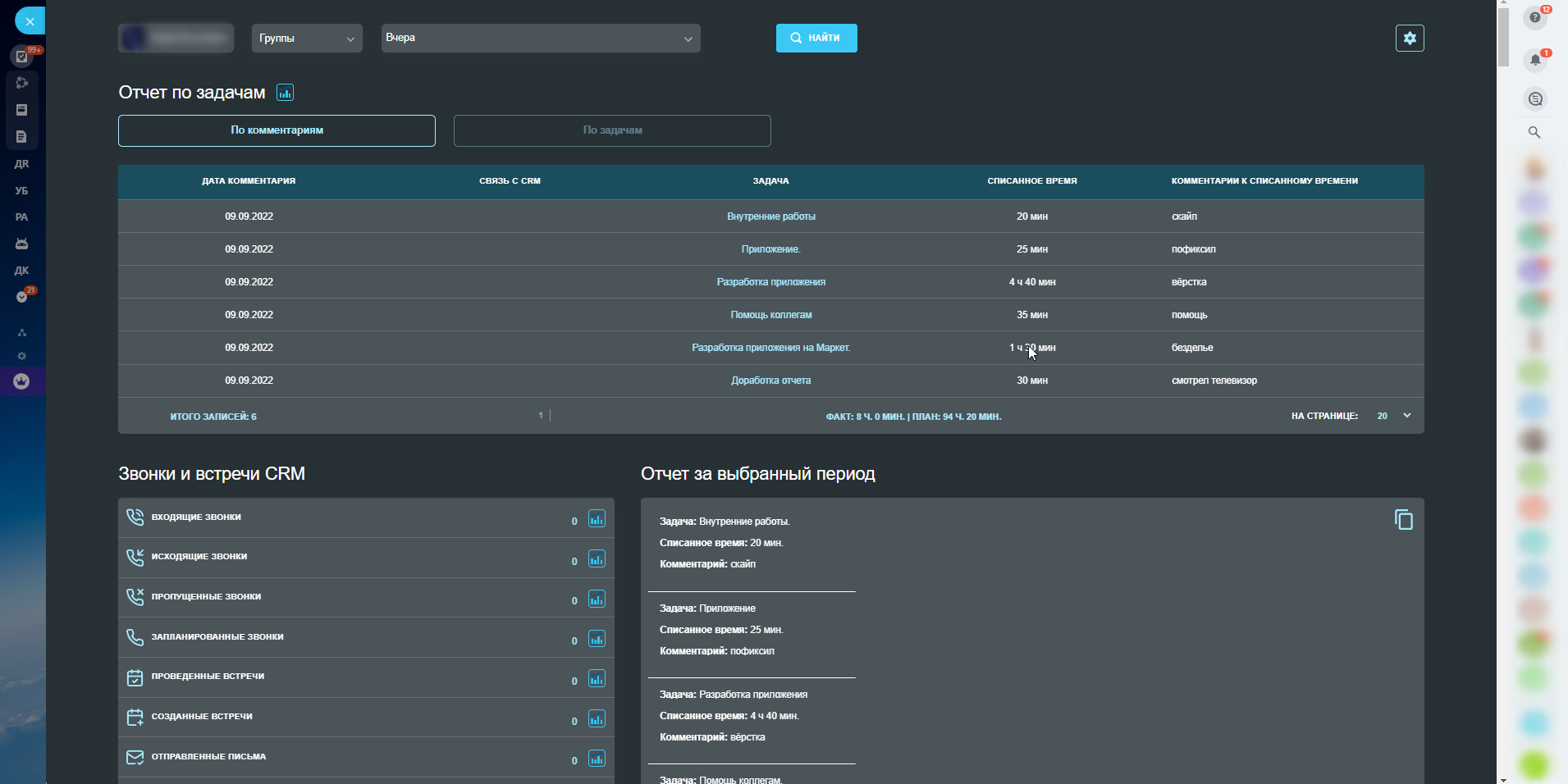
Task: Open chart for Отправленные письма row
Action: pos(597,759)
